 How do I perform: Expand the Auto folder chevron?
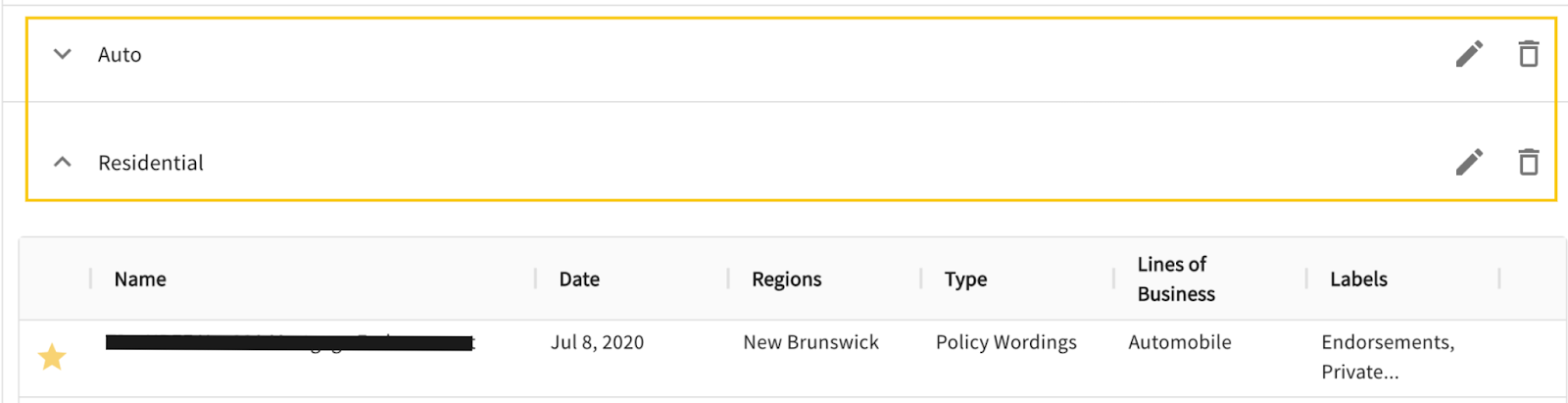(x=63, y=54)
